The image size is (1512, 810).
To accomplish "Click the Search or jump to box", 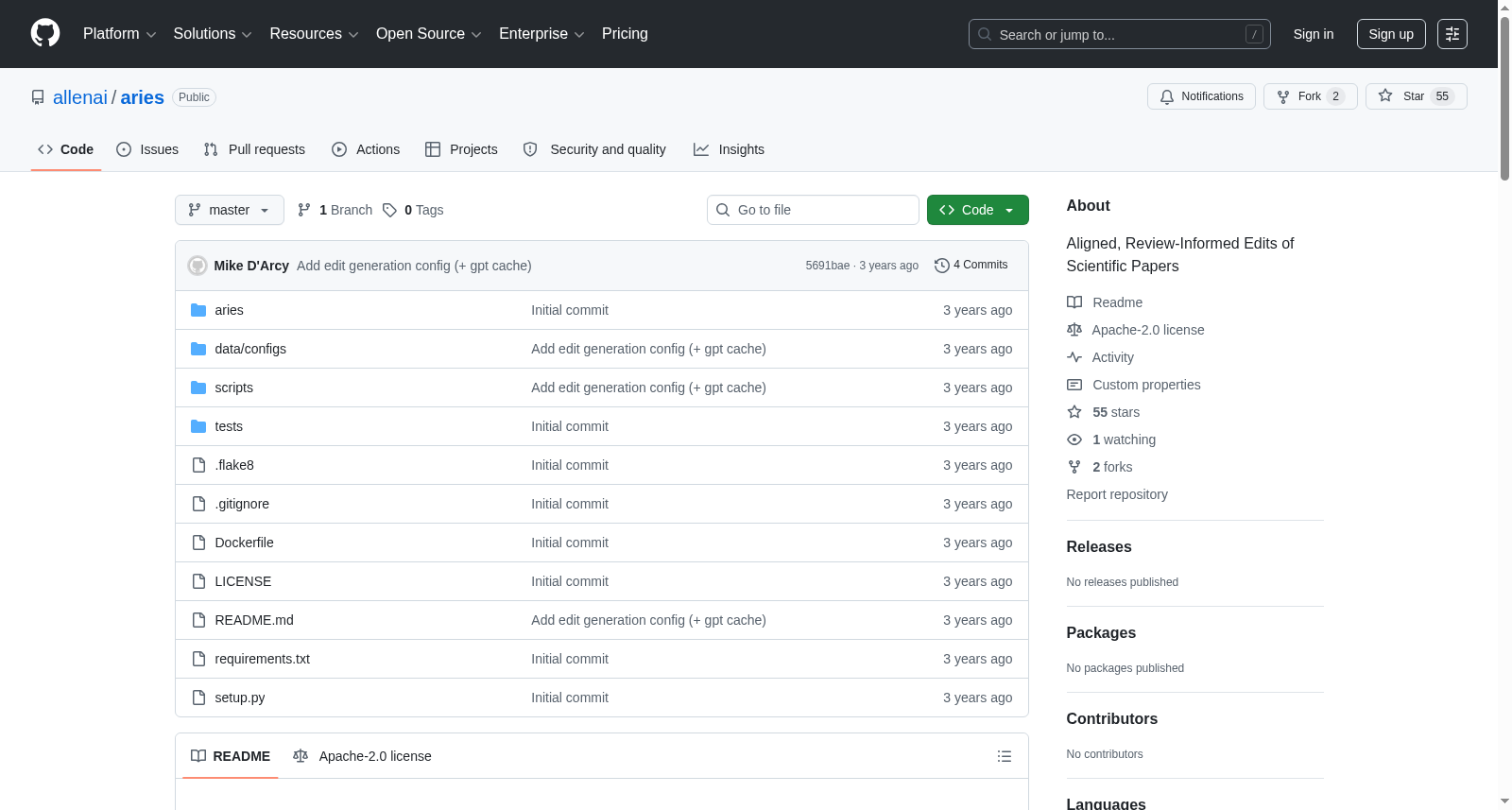I will click(1120, 34).
